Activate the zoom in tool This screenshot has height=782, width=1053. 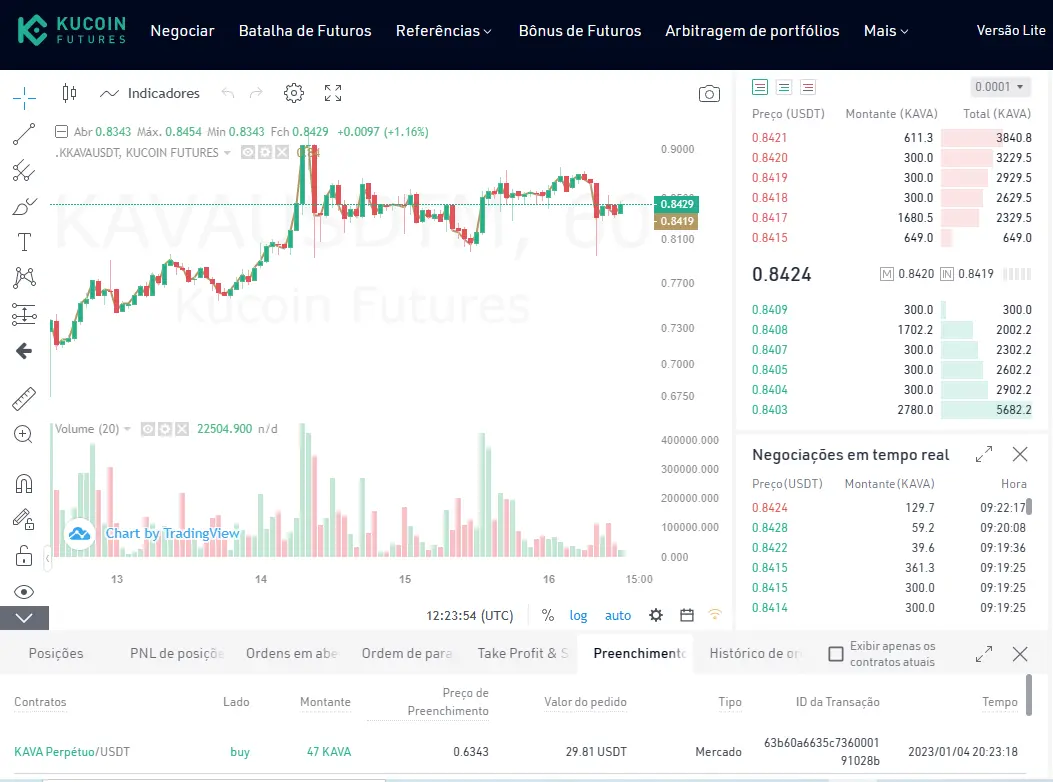coord(24,434)
